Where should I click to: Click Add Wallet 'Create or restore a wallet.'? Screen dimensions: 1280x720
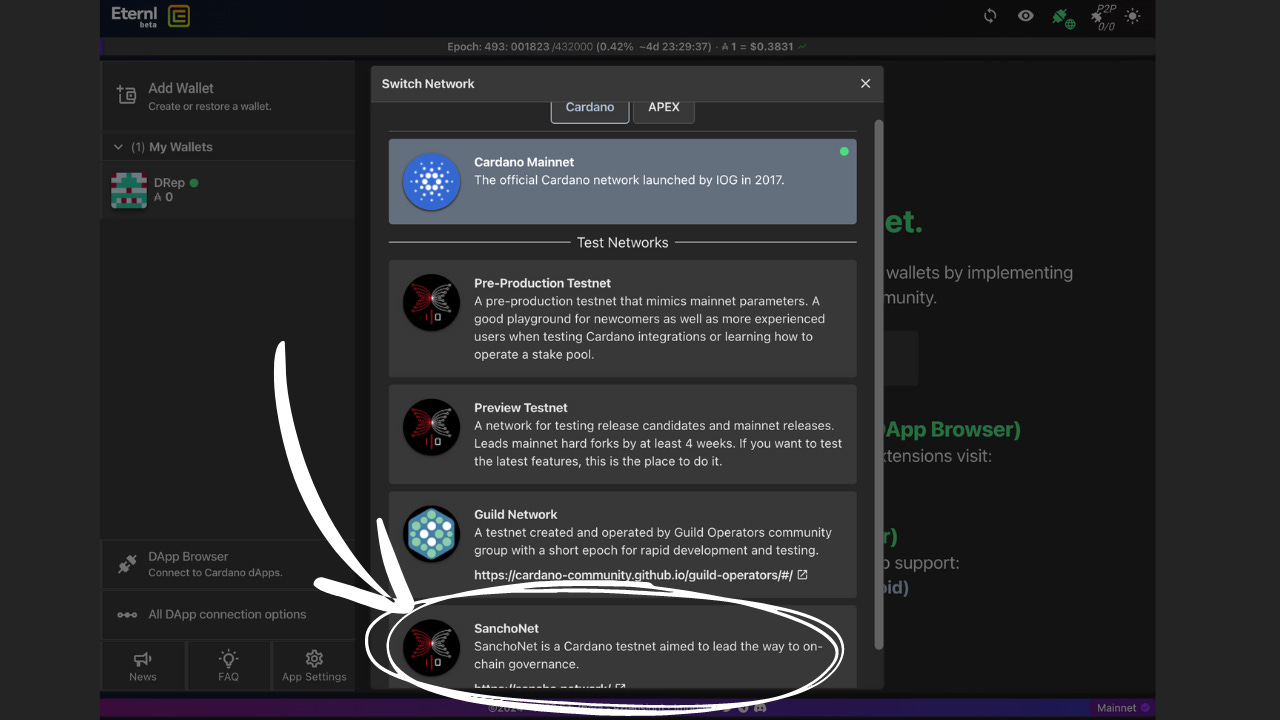pyautogui.click(x=228, y=96)
